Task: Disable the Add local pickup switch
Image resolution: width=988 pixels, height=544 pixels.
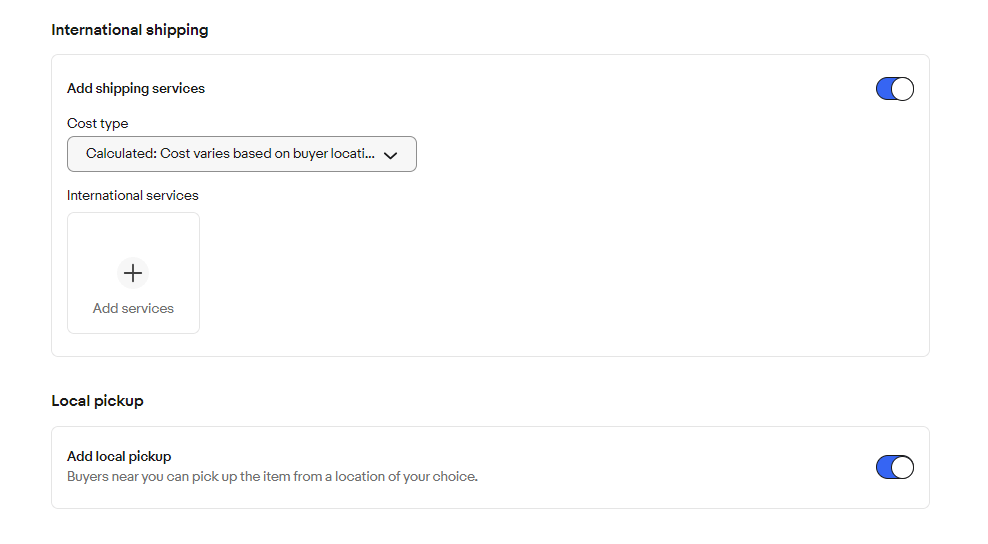Action: click(x=894, y=467)
